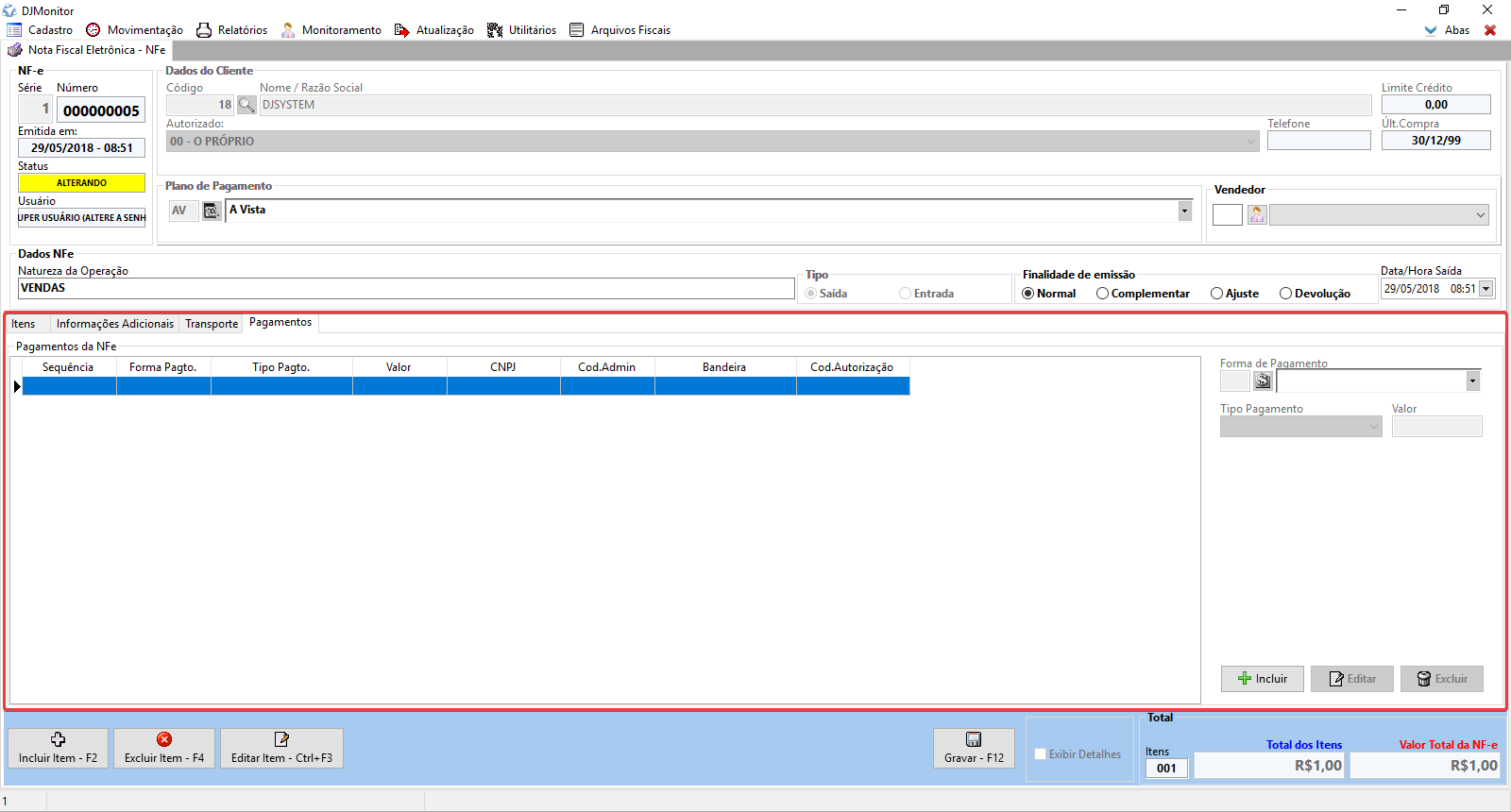The image size is (1511, 812).
Task: Click the Vendedor person lookup icon
Action: point(1257,215)
